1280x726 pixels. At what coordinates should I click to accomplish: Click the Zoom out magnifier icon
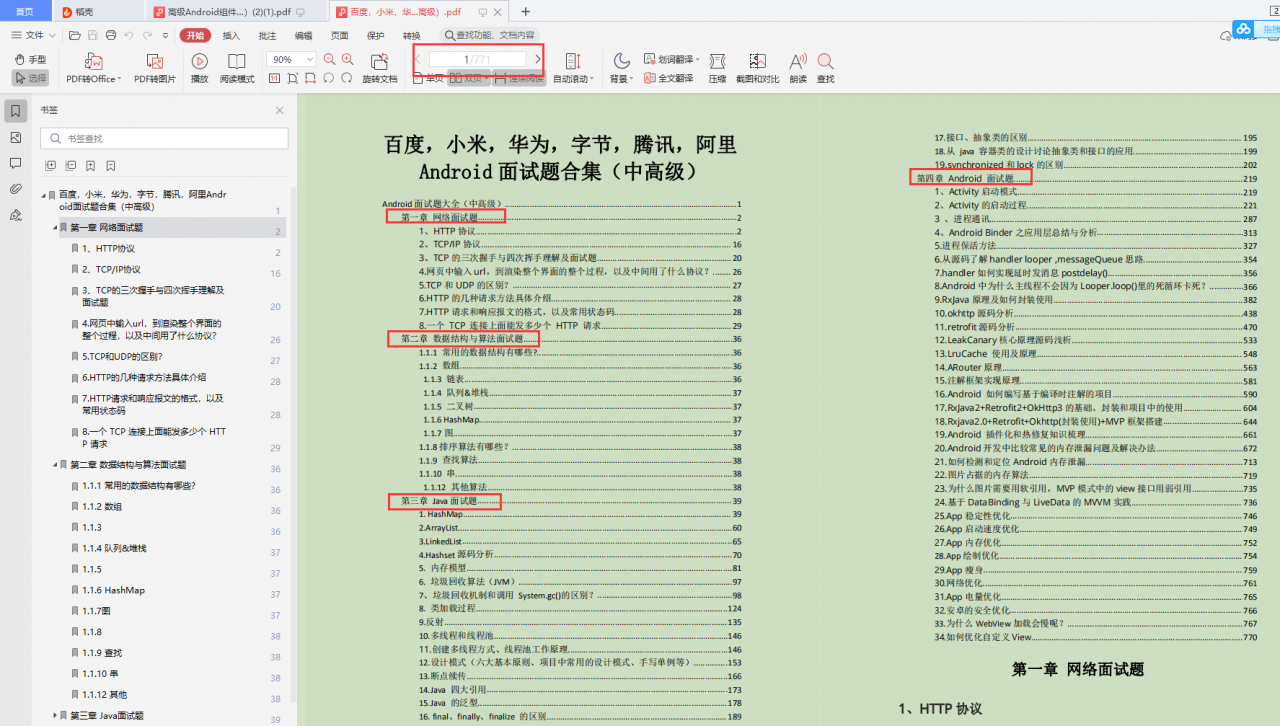329,59
